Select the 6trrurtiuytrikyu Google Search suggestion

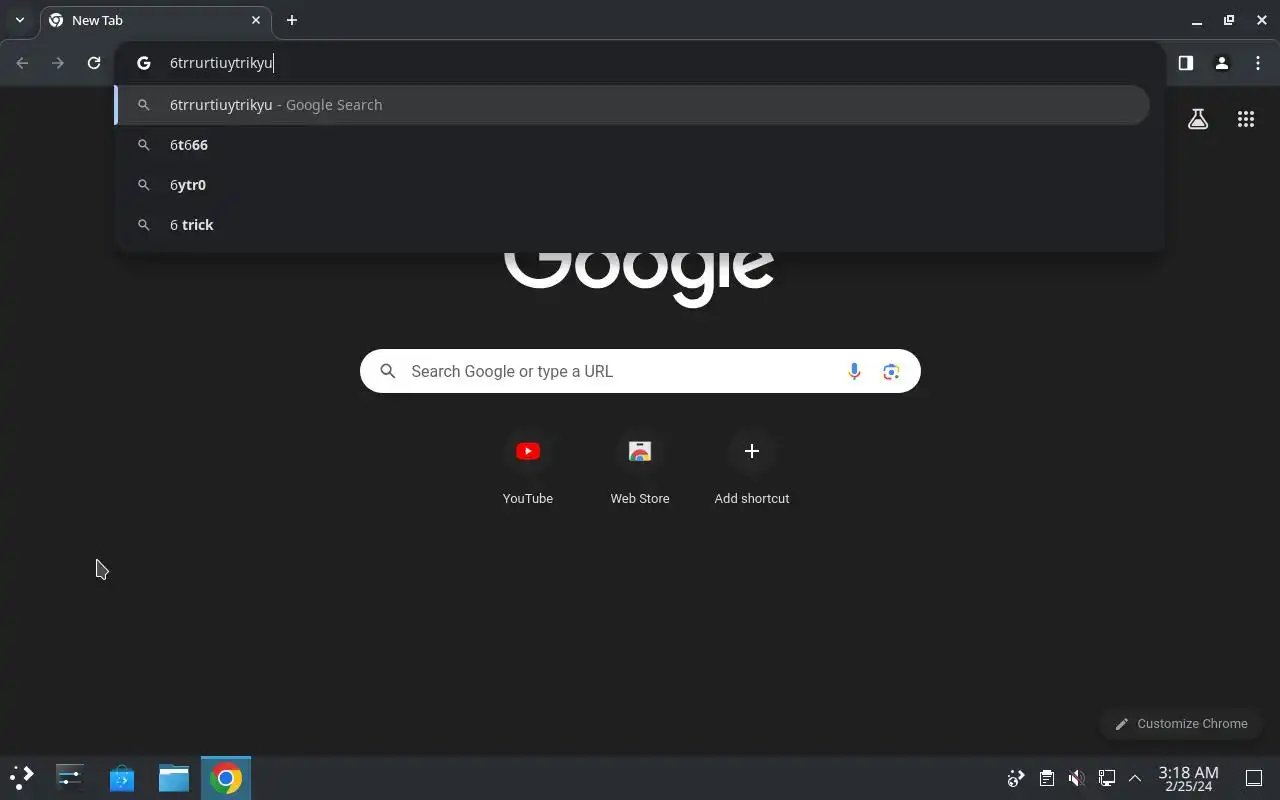pyautogui.click(x=632, y=105)
